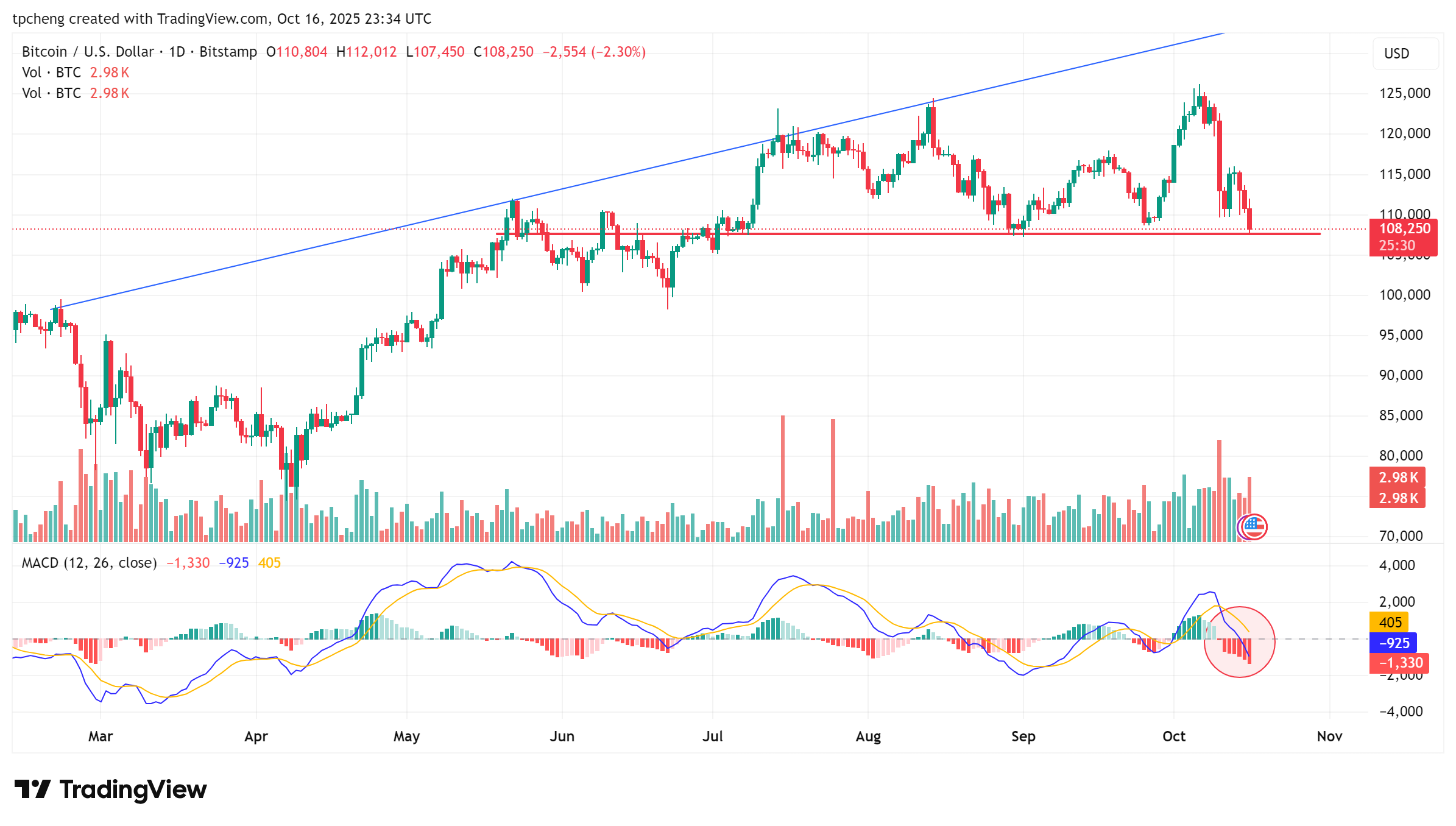Click the Jun label on the time axis
1456x826 pixels.
[562, 736]
